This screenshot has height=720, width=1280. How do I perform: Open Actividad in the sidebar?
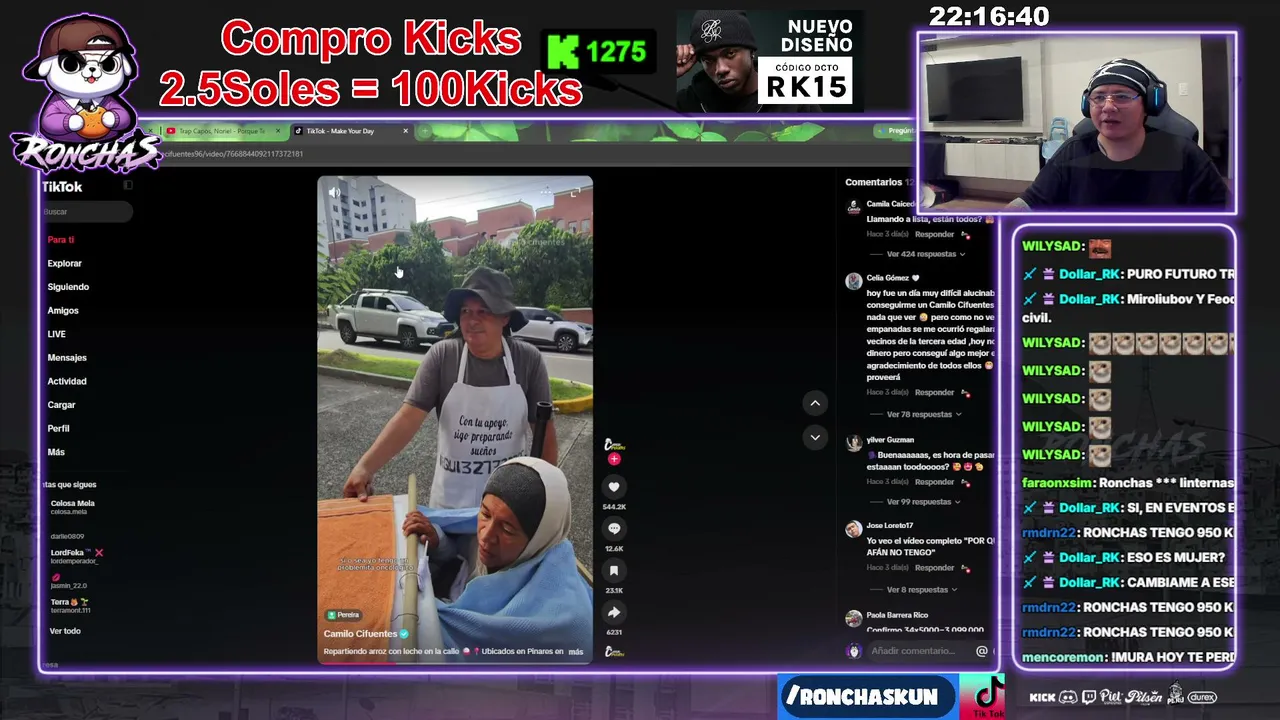point(67,381)
